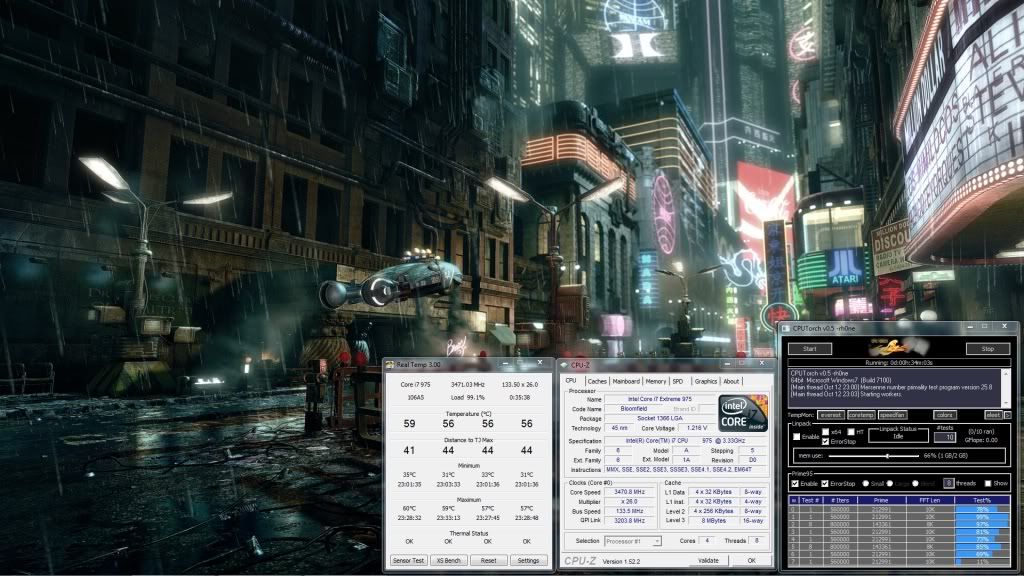This screenshot has width=1024, height=576.
Task: Click the Reset button in Real Temp
Action: tap(488, 560)
